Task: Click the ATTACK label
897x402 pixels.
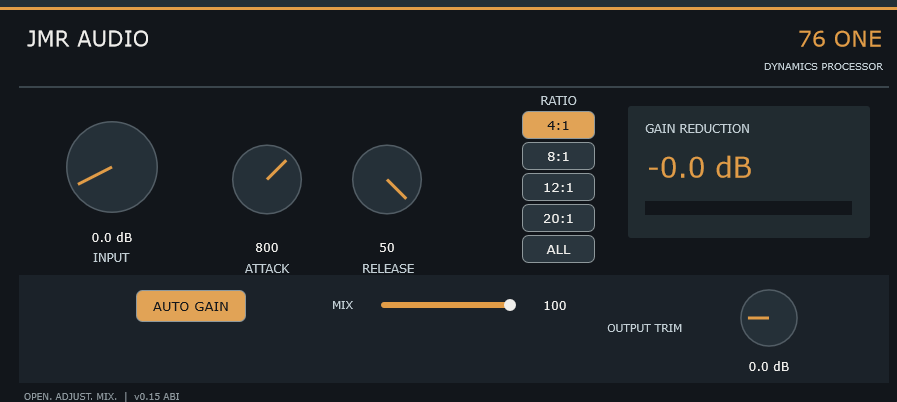Action: point(267,269)
